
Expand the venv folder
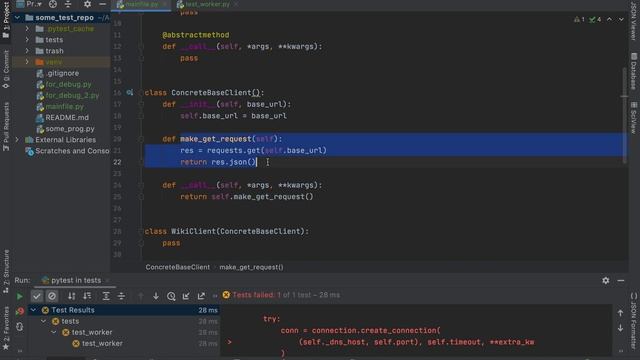tap(27, 62)
